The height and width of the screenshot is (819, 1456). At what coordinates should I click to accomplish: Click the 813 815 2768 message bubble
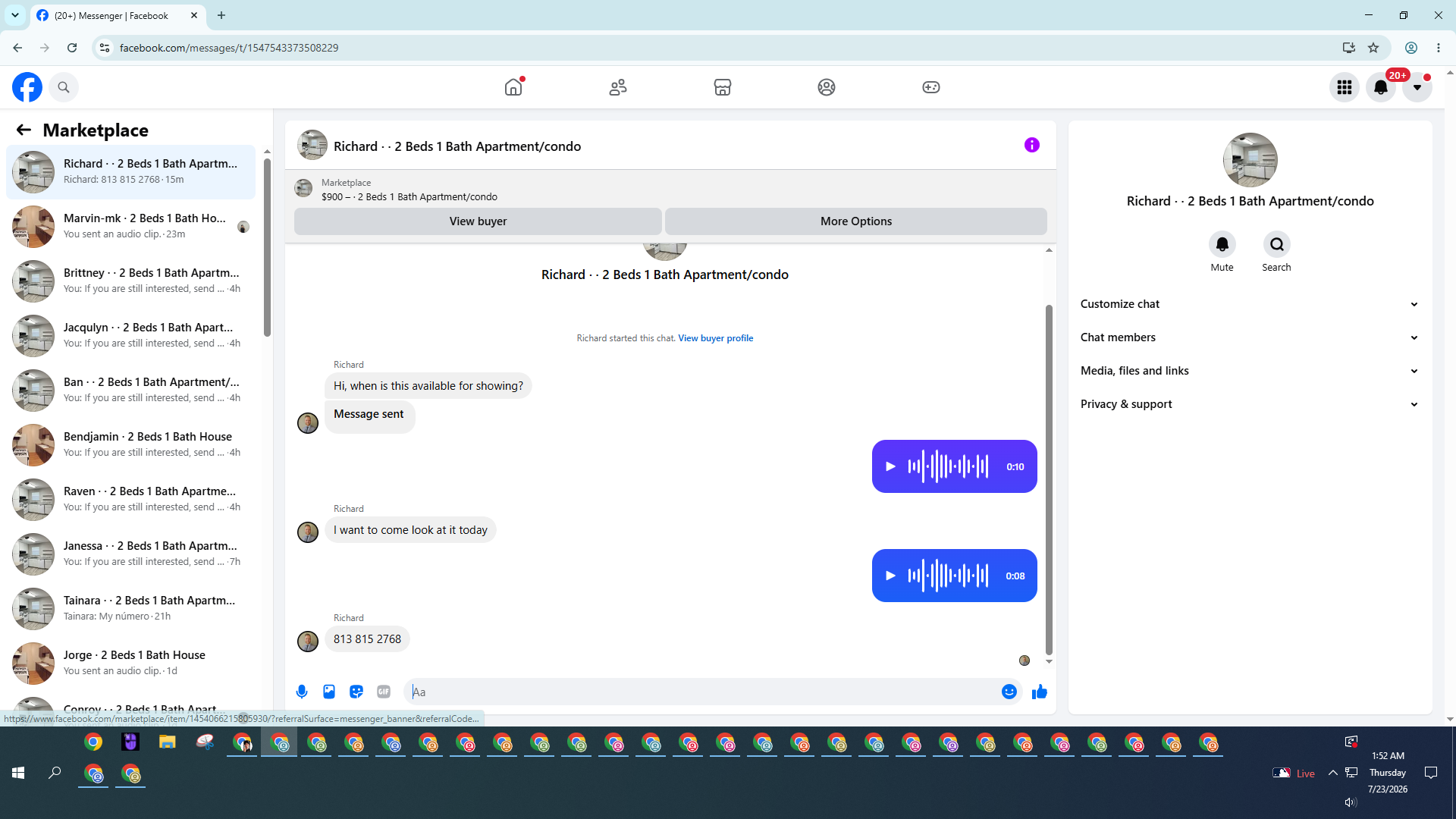tap(367, 639)
